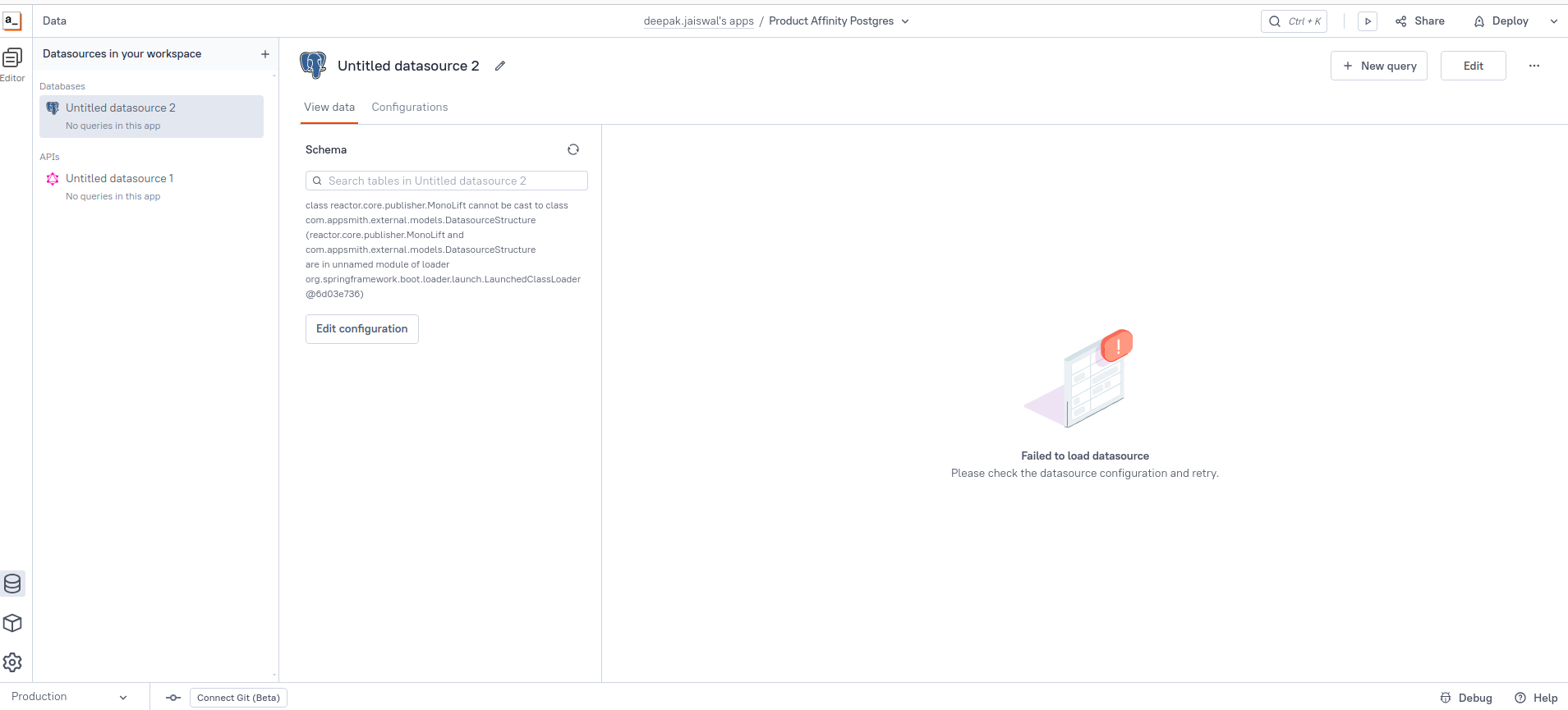1568x710 pixels.
Task: Focus the Search tables input field
Action: (x=447, y=181)
